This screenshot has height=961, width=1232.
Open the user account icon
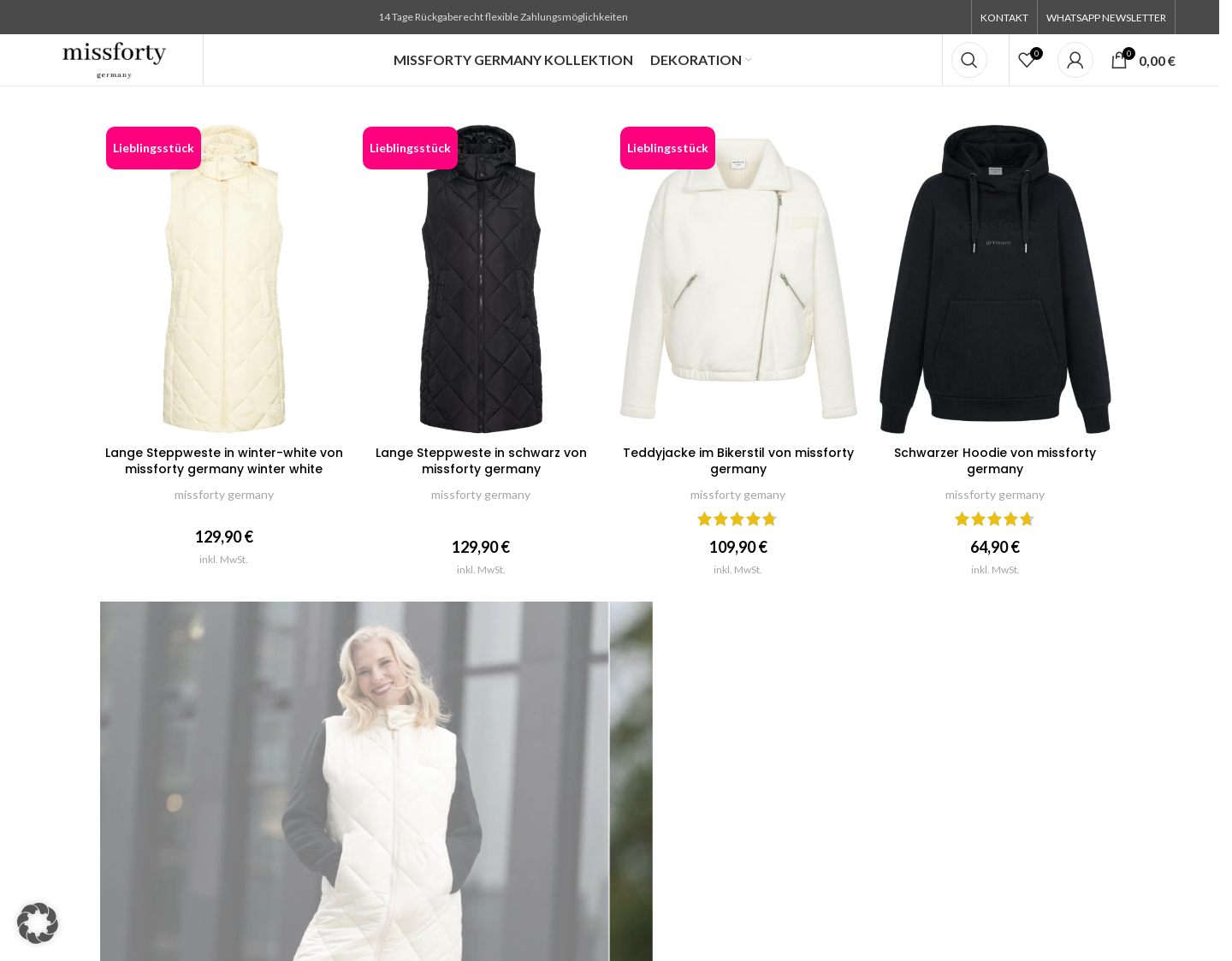coord(1075,60)
